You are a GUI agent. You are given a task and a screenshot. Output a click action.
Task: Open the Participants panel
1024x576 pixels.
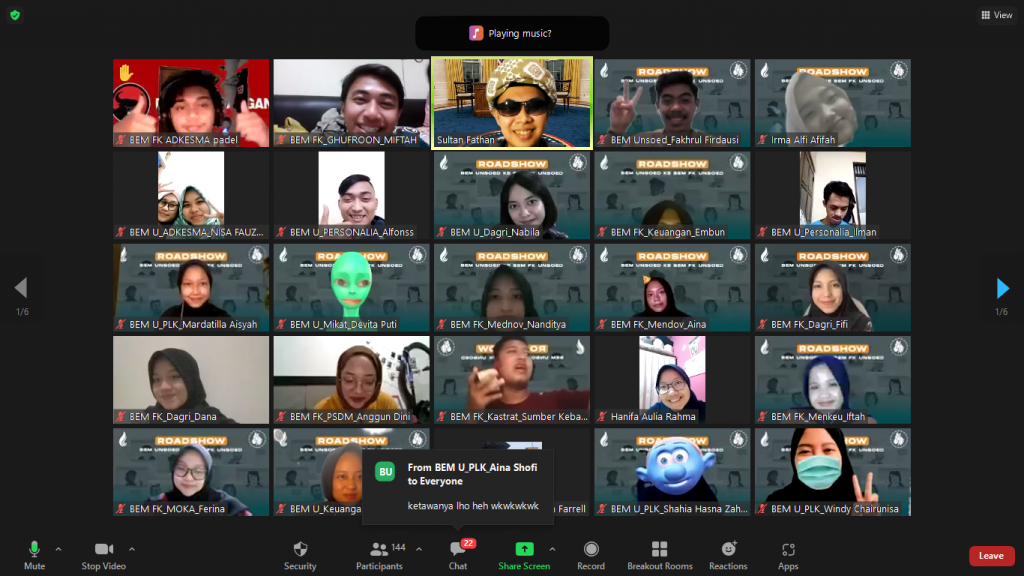(x=379, y=550)
